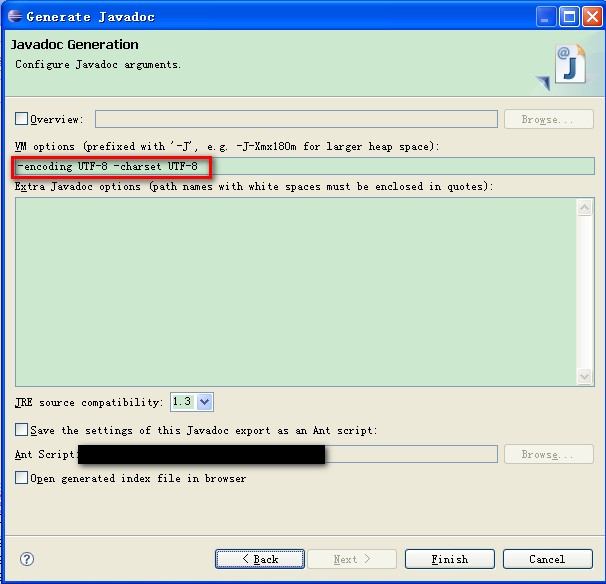Click the Eclipse icon in title bar
The image size is (606, 584).
15,16
